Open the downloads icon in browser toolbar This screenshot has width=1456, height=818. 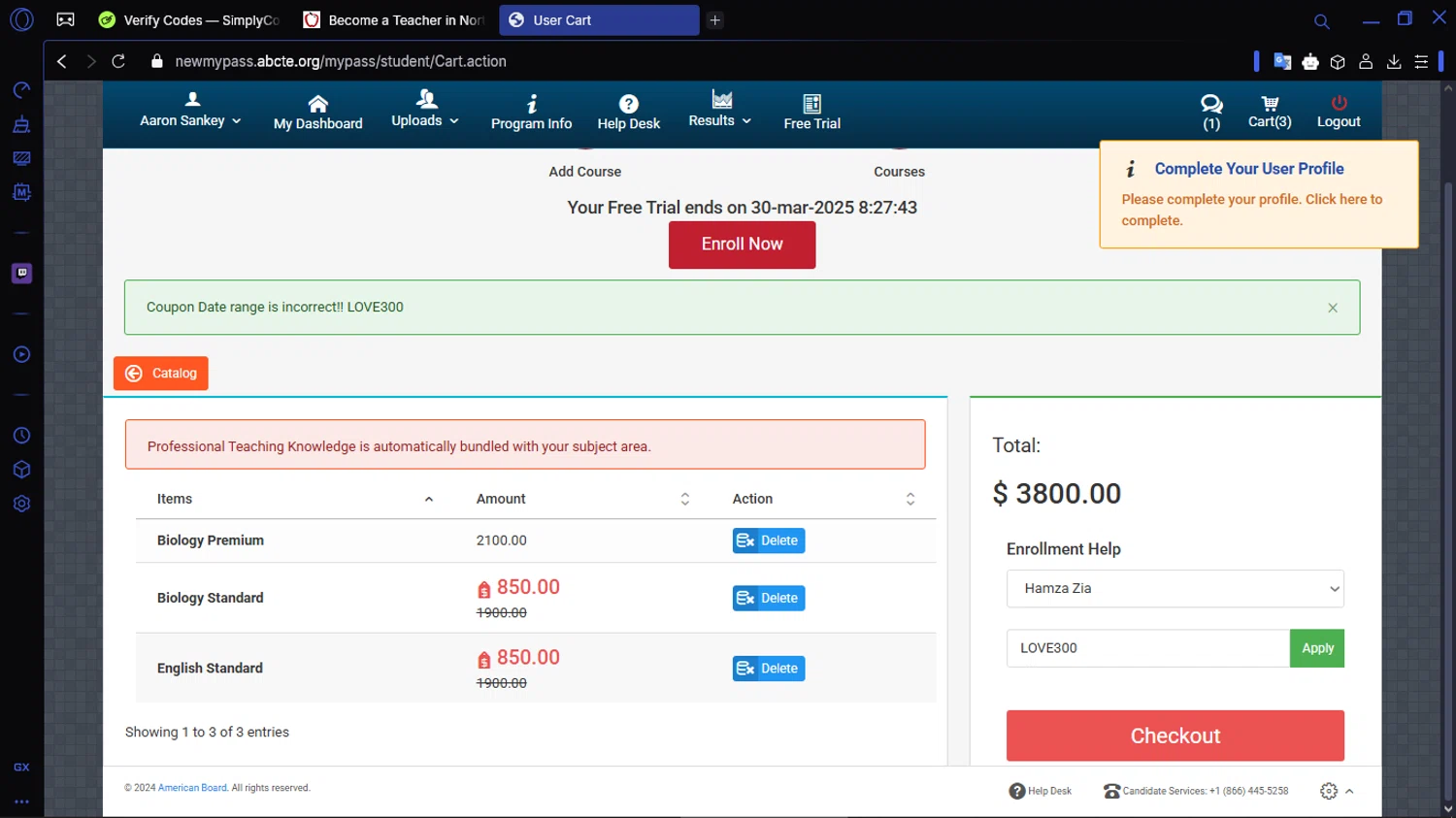(x=1394, y=61)
